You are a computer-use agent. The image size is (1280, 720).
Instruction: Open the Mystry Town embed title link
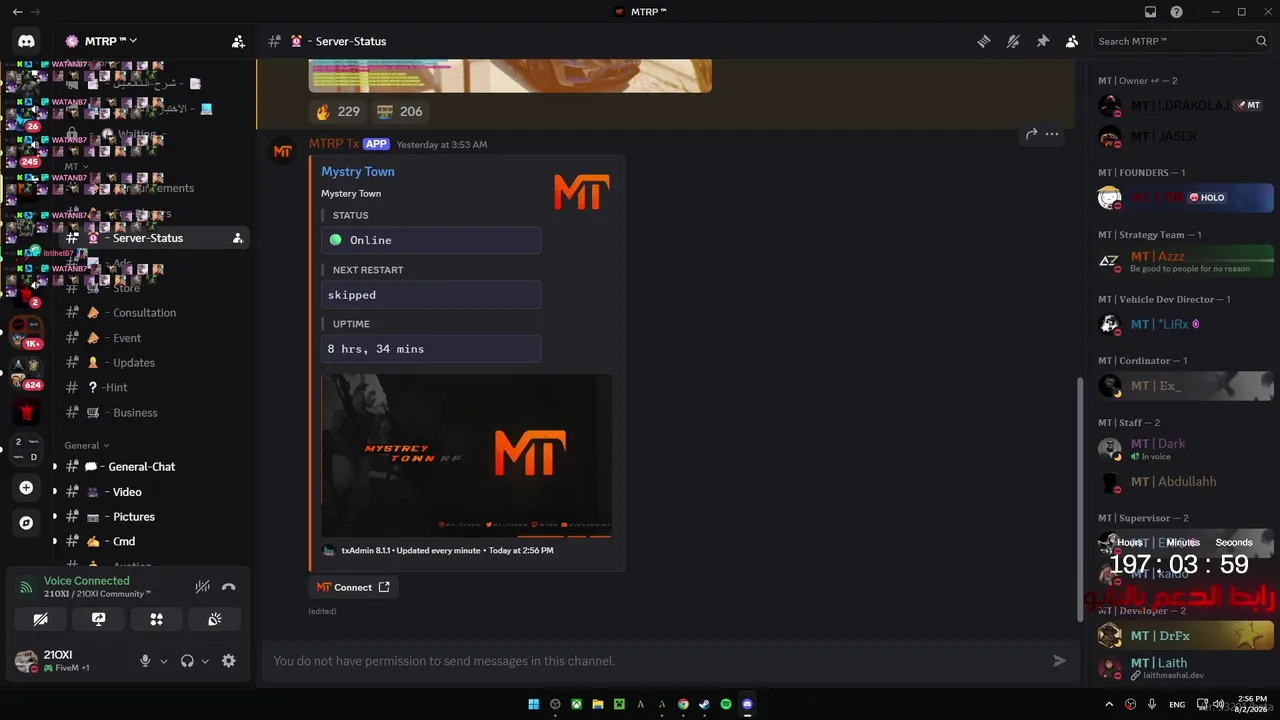358,171
